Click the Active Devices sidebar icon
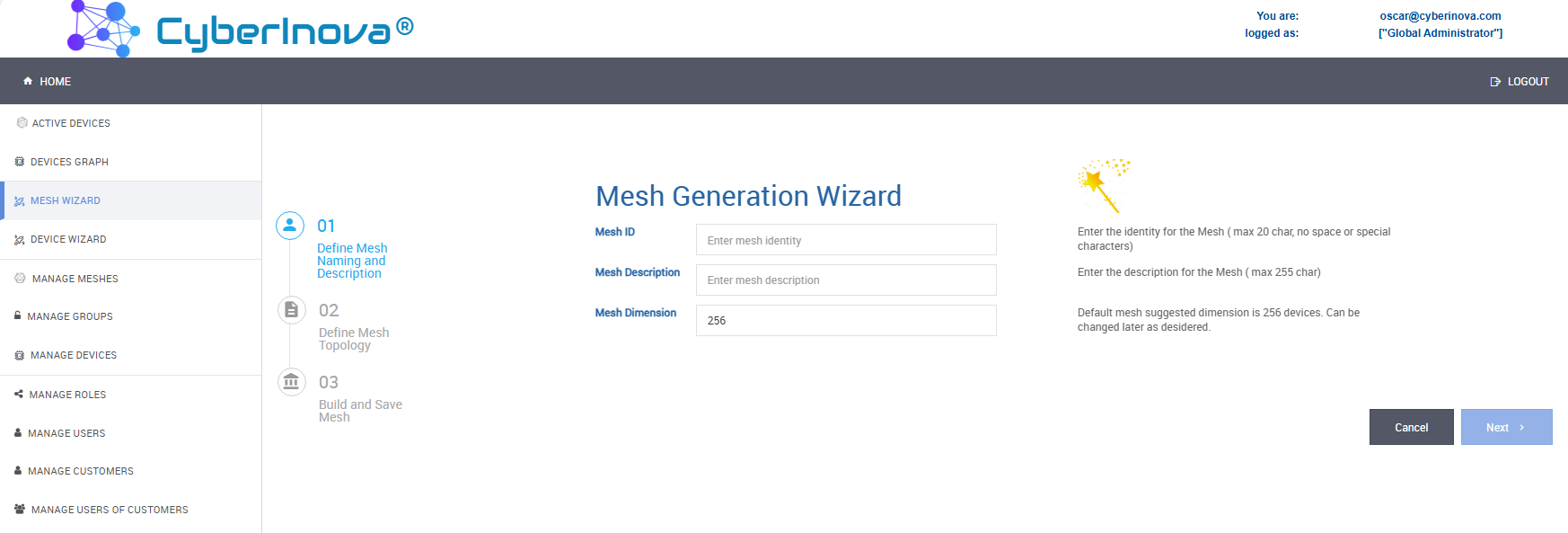 point(22,123)
